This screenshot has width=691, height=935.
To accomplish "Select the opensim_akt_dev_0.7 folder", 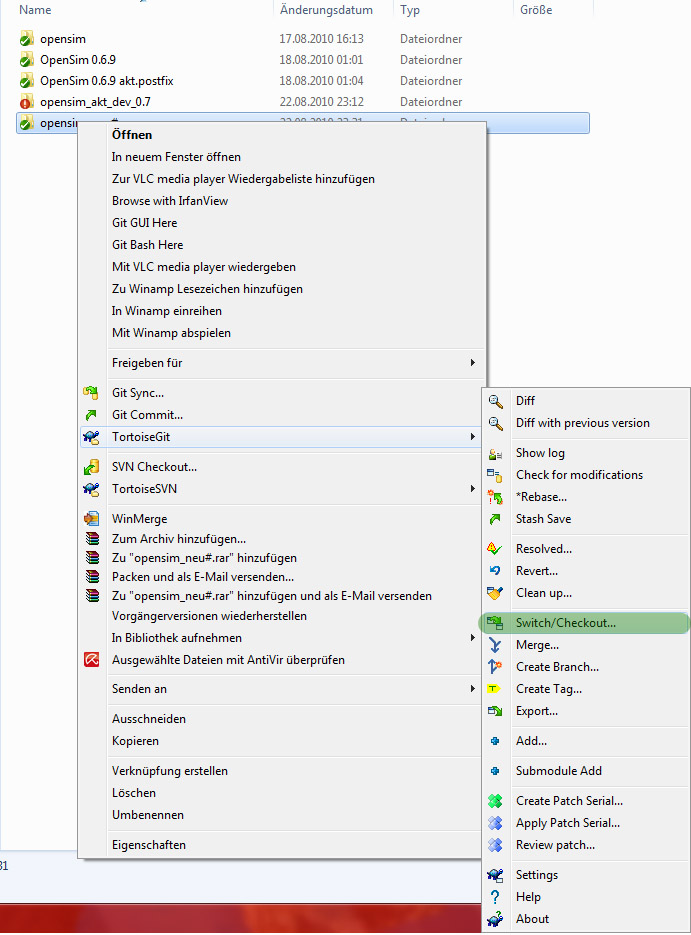I will (302, 102).
